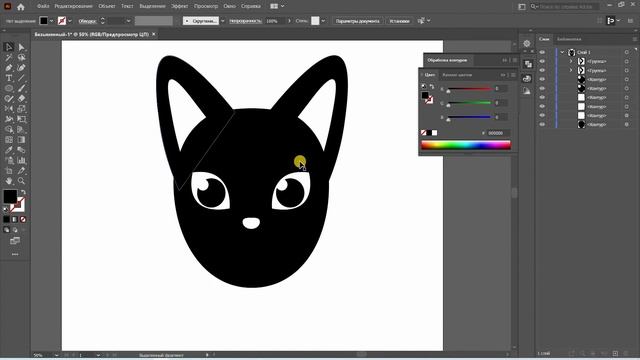Screen dimensions: 640x360
Task: Open zoom level dropdown at bottom left
Action: pos(56,355)
